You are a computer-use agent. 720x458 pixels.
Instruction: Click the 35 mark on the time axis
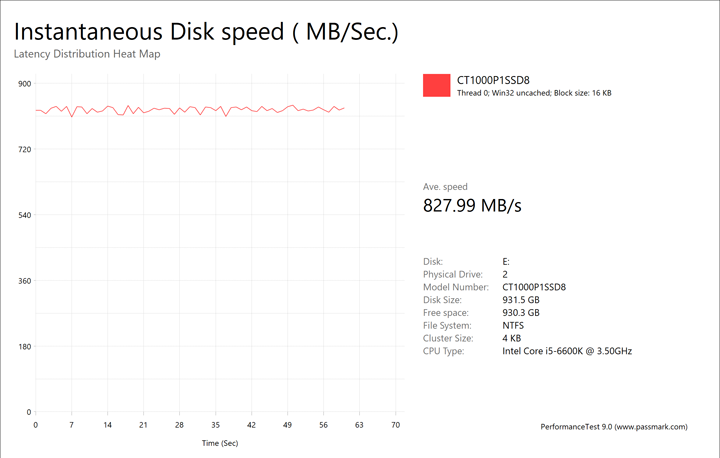tap(215, 424)
